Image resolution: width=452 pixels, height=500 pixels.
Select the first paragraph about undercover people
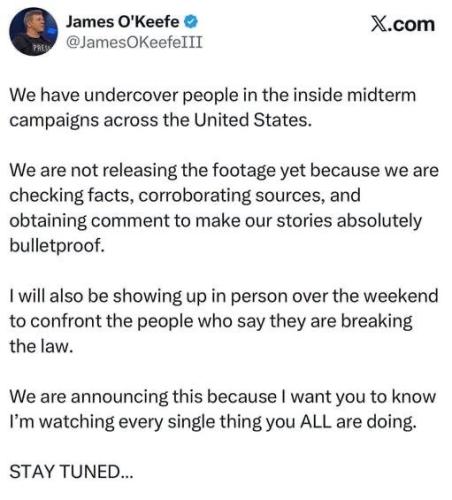click(213, 107)
